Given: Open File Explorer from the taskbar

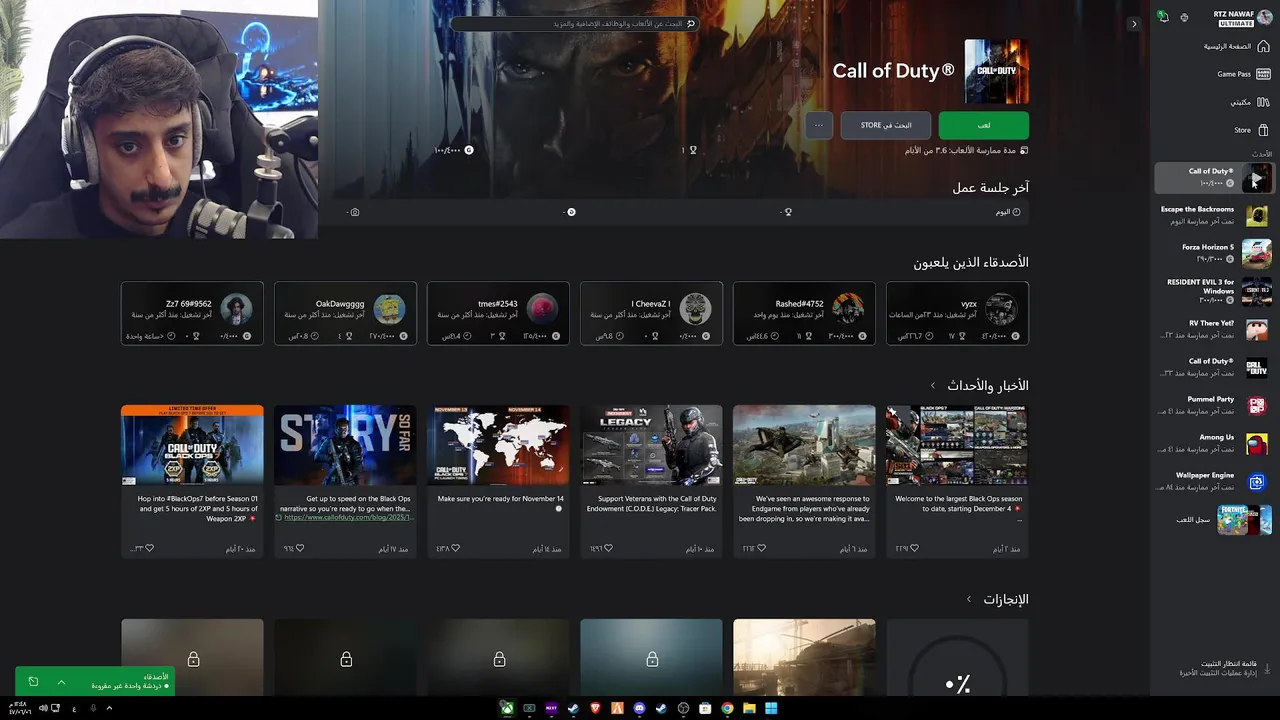Looking at the screenshot, I should coord(749,708).
